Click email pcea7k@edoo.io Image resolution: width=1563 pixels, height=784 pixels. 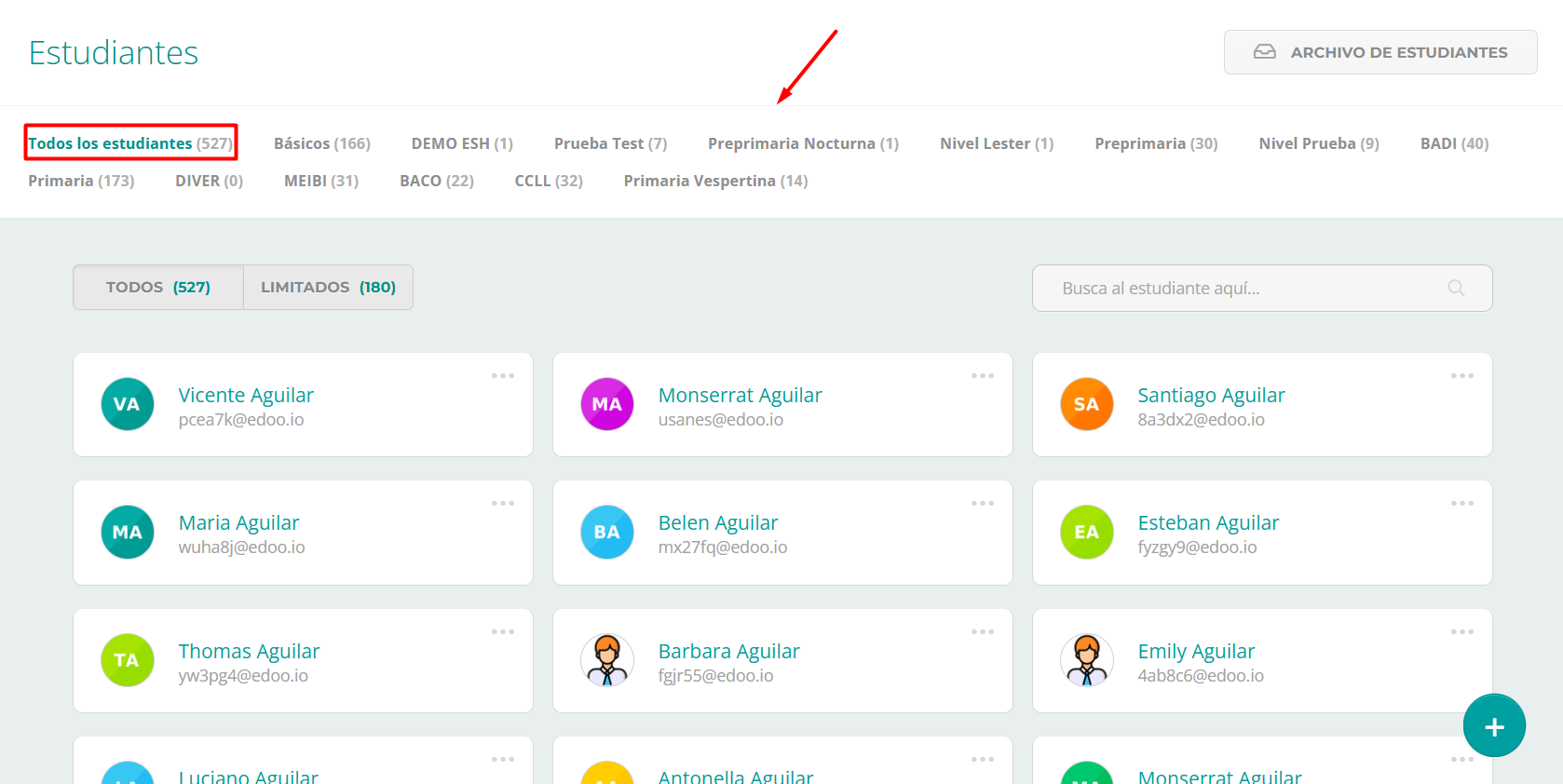241,420
